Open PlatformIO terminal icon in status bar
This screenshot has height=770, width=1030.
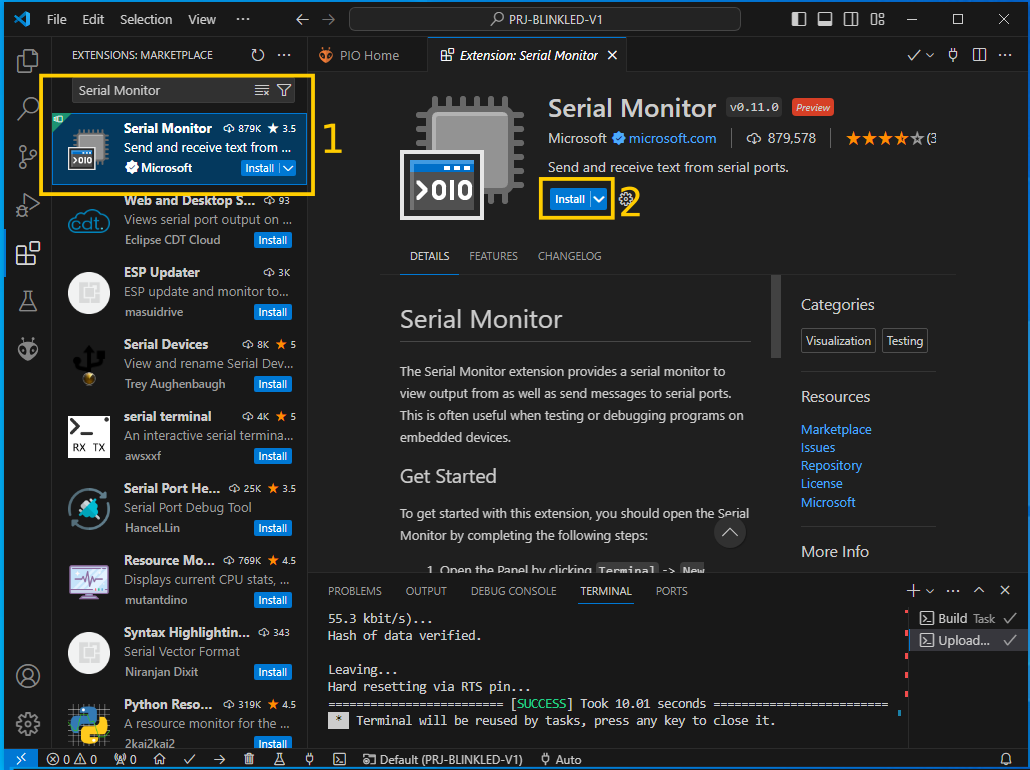click(339, 759)
